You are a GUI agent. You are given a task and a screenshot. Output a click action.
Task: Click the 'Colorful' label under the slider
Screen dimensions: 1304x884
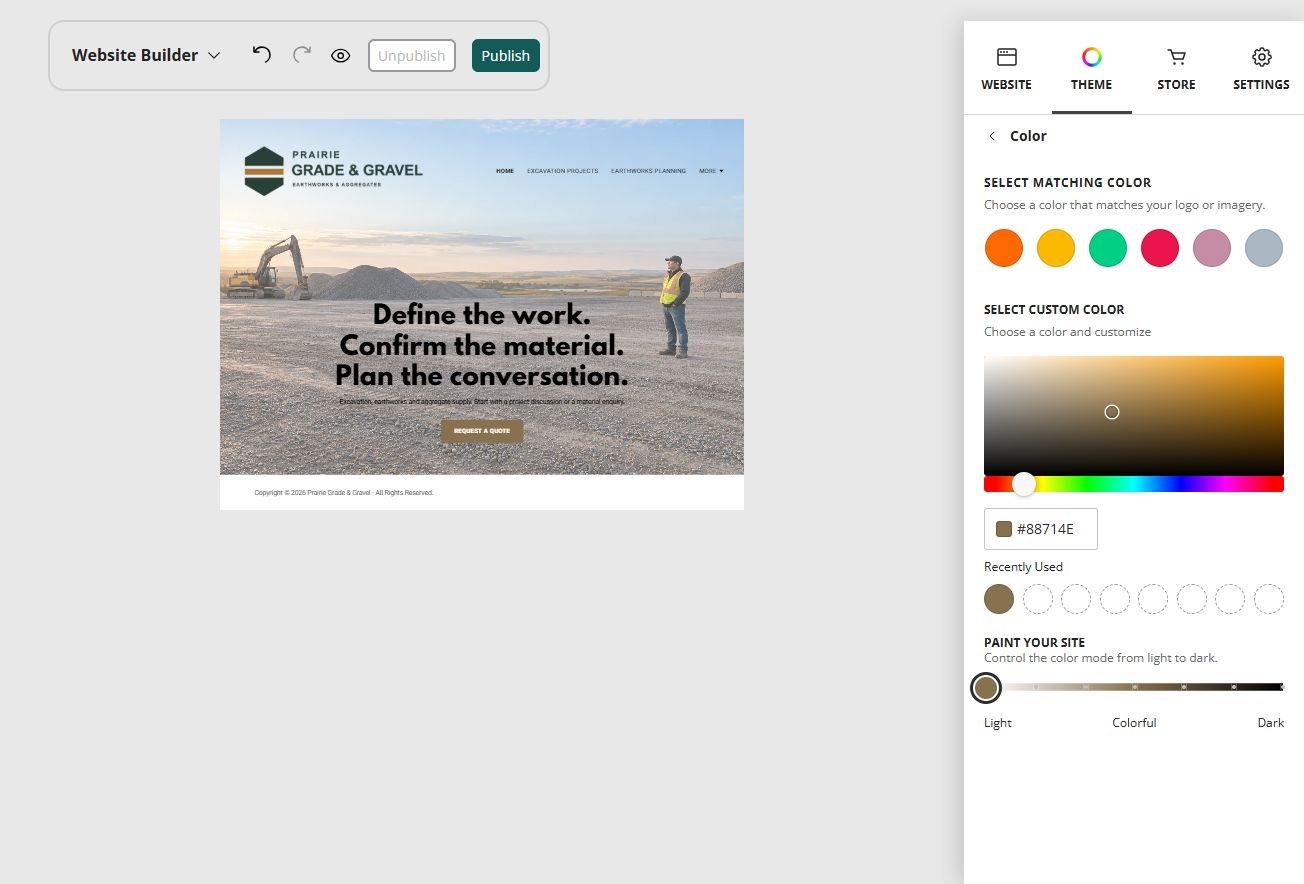point(1134,723)
